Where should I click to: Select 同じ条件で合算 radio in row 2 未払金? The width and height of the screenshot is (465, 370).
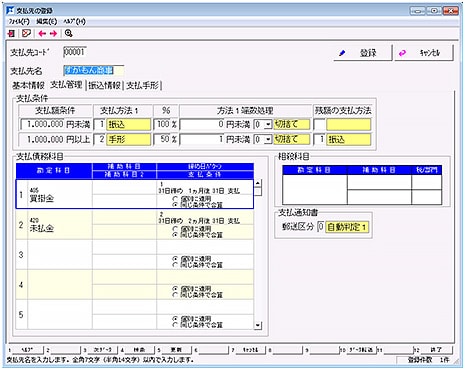point(175,235)
